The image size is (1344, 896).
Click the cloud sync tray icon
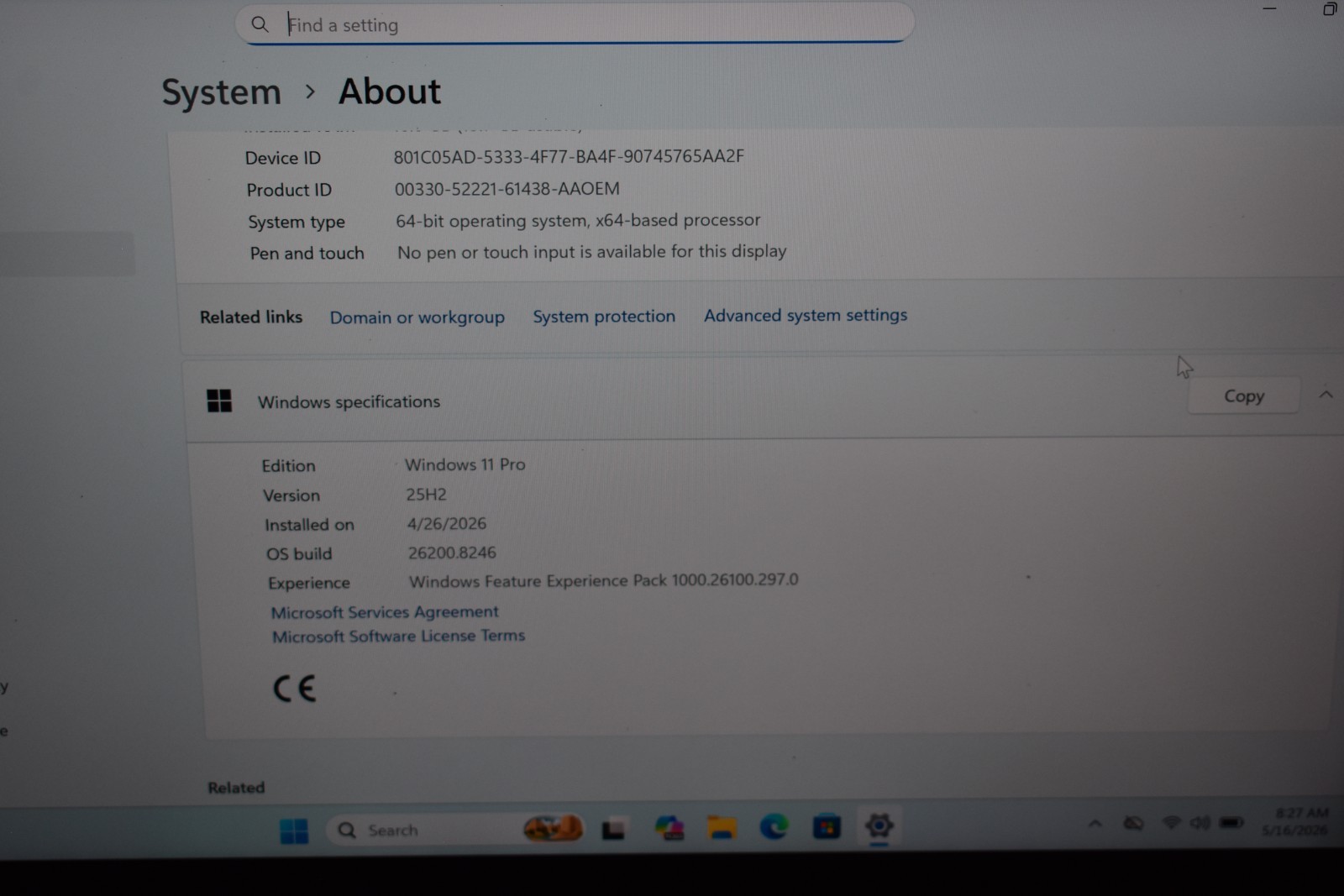(x=1133, y=823)
